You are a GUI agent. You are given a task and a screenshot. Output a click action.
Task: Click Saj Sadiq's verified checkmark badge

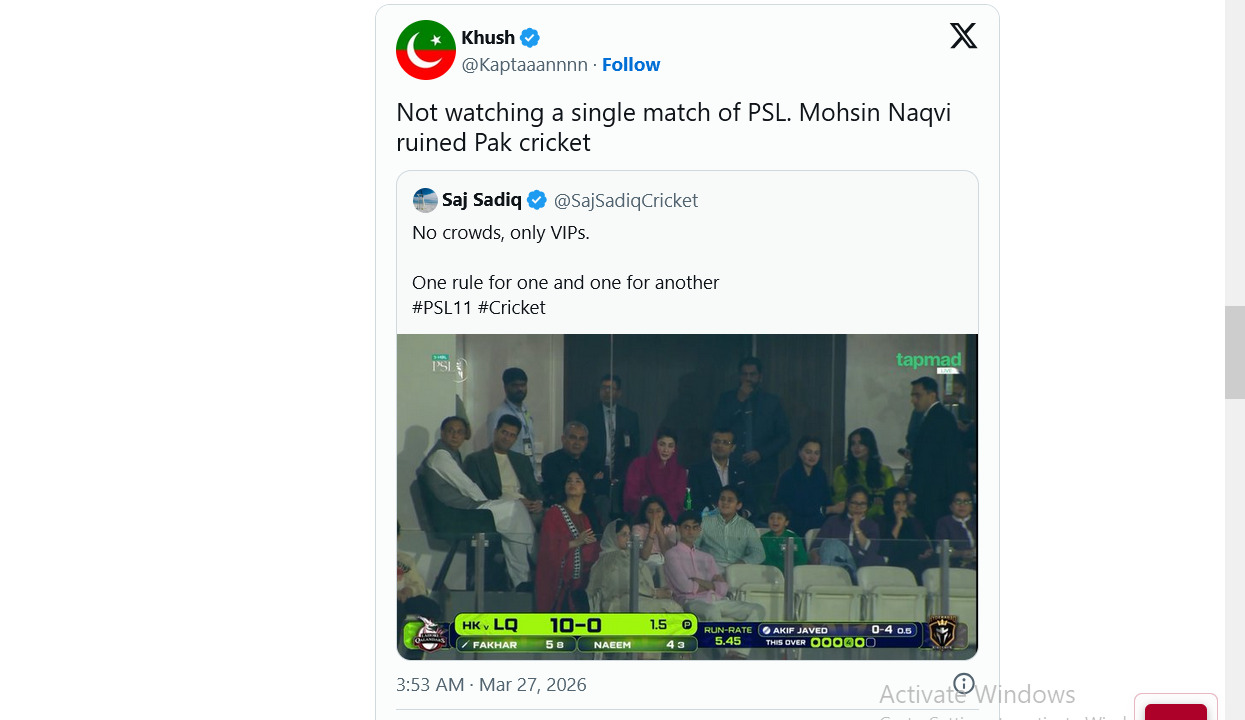[537, 200]
